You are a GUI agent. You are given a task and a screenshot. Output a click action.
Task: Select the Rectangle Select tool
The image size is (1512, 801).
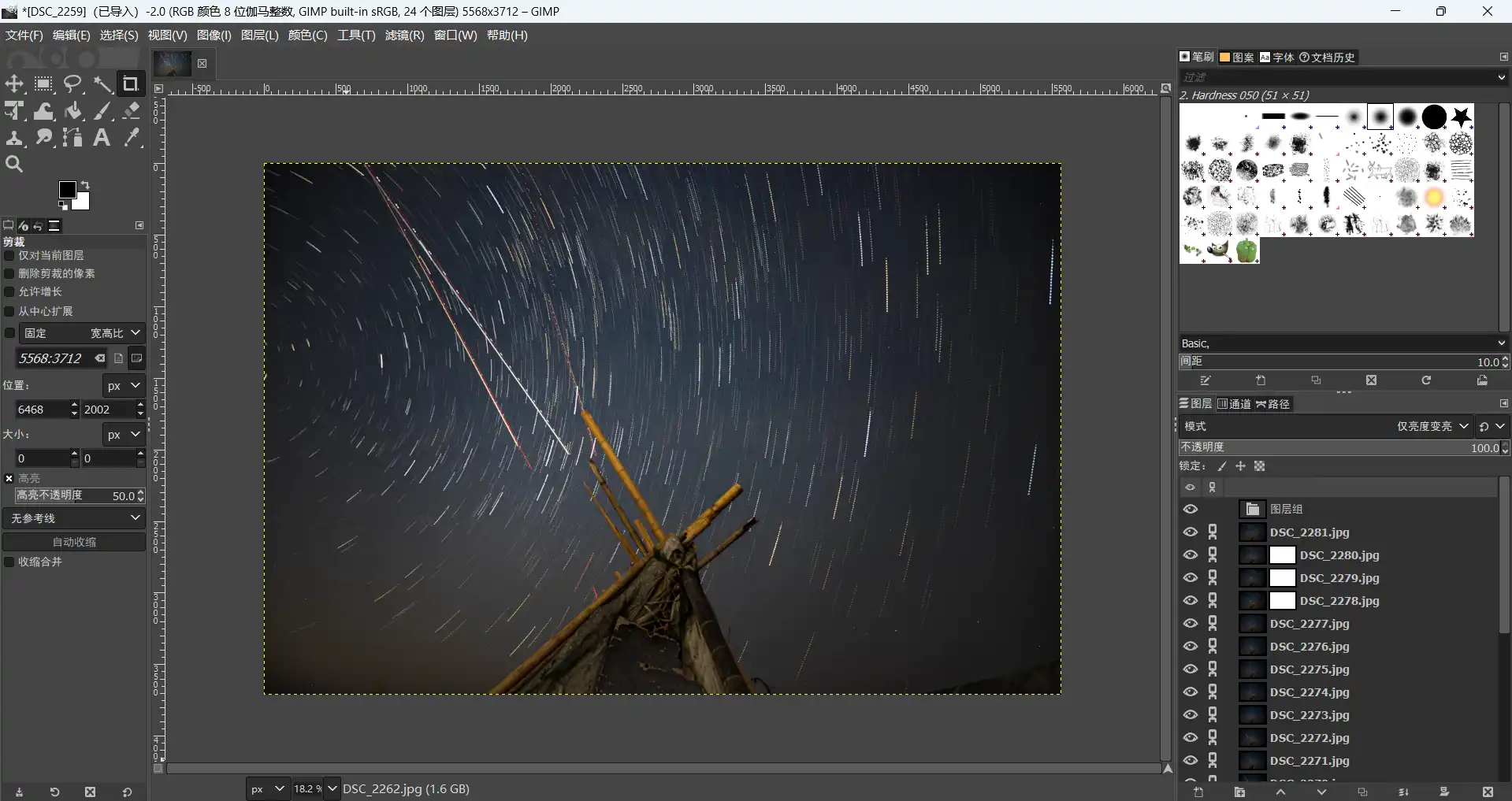coord(43,84)
